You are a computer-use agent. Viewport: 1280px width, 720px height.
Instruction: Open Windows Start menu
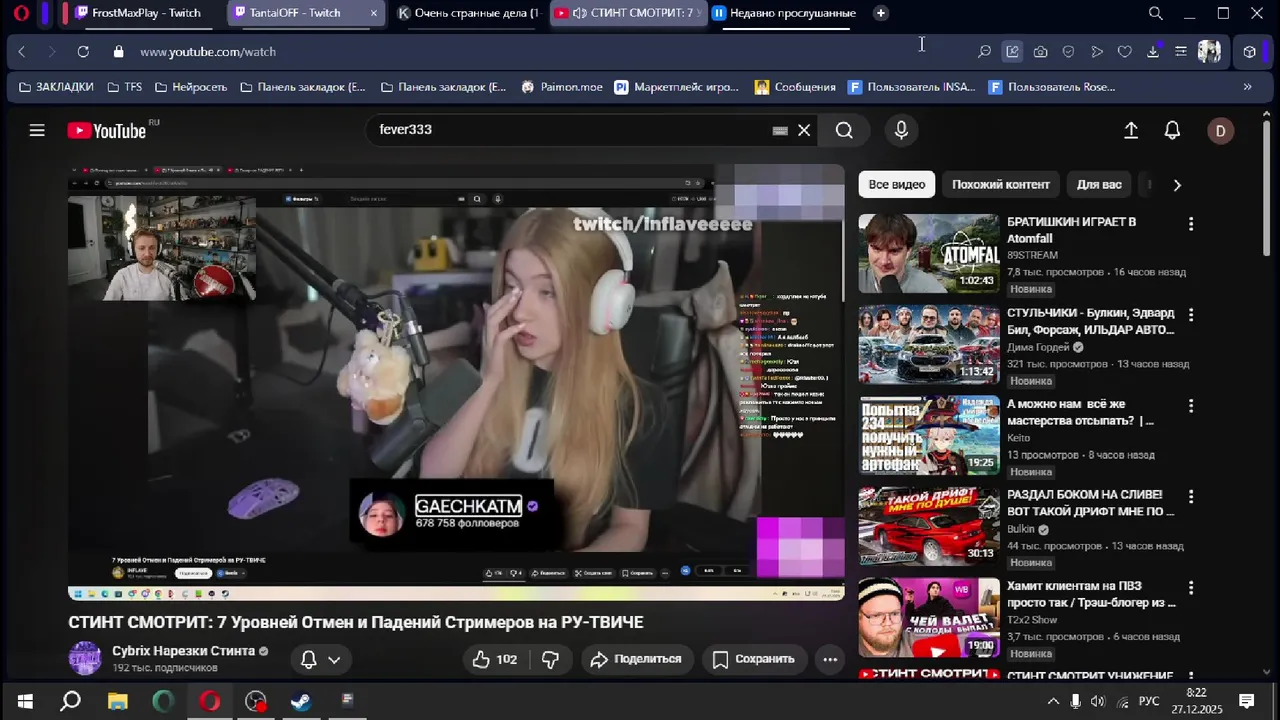pos(24,701)
